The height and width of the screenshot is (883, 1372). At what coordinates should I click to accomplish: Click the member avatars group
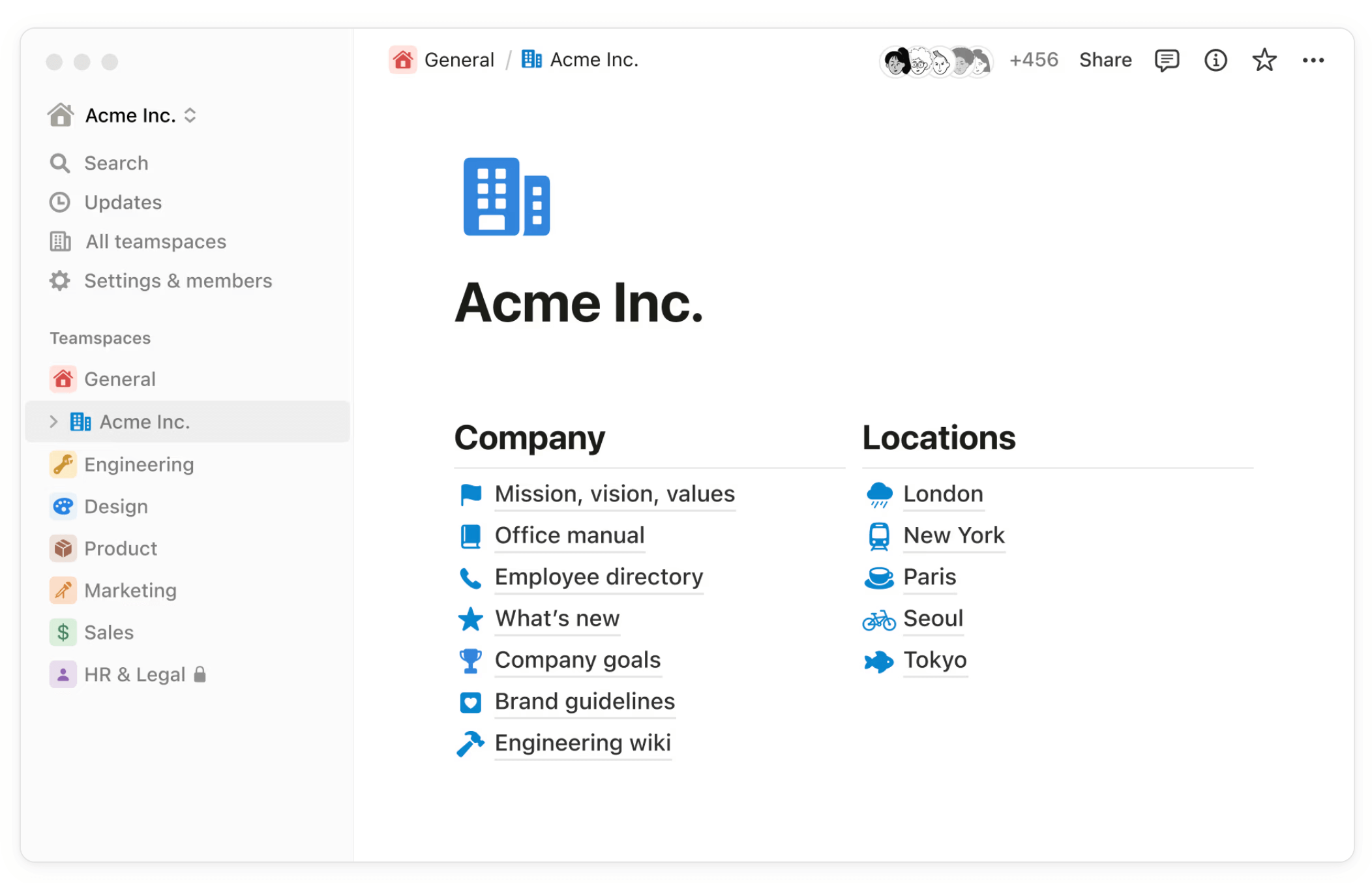click(935, 61)
